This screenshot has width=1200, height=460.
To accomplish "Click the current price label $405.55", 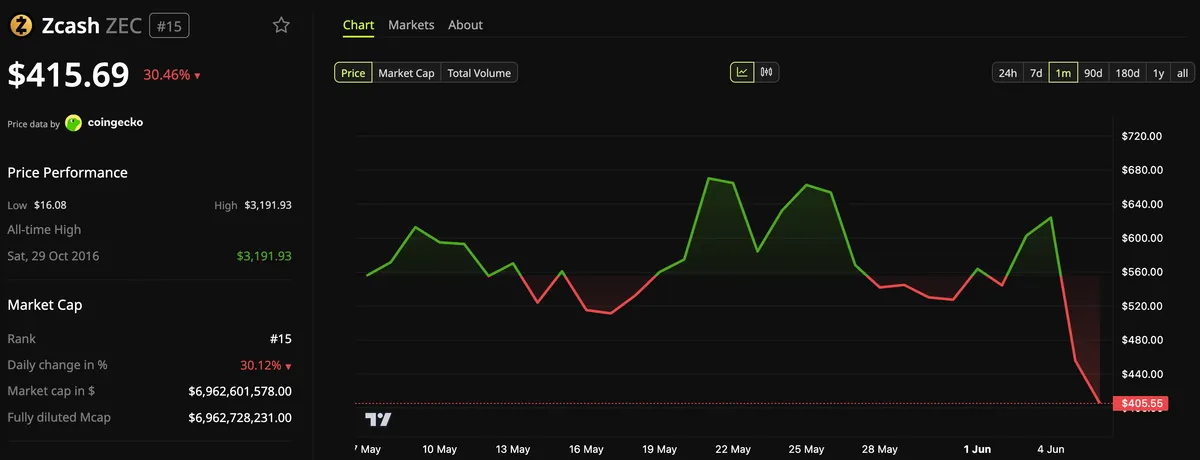I will [x=1140, y=404].
